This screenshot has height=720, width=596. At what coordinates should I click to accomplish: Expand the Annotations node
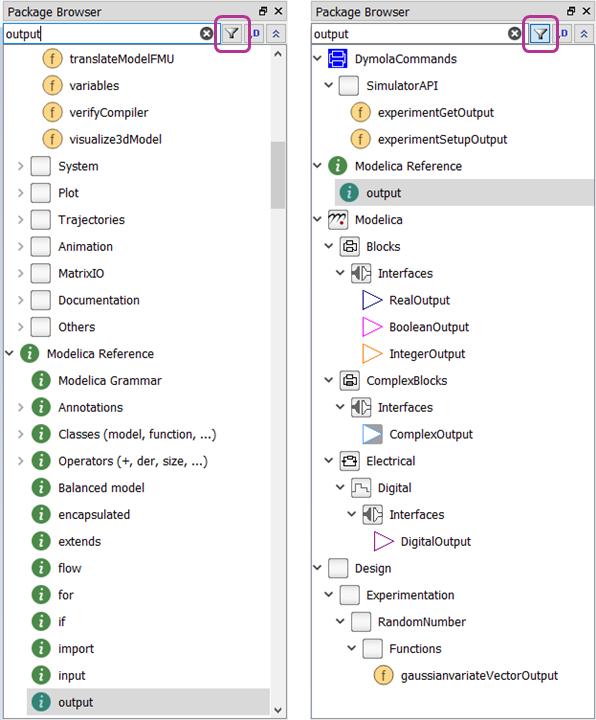[x=20, y=407]
